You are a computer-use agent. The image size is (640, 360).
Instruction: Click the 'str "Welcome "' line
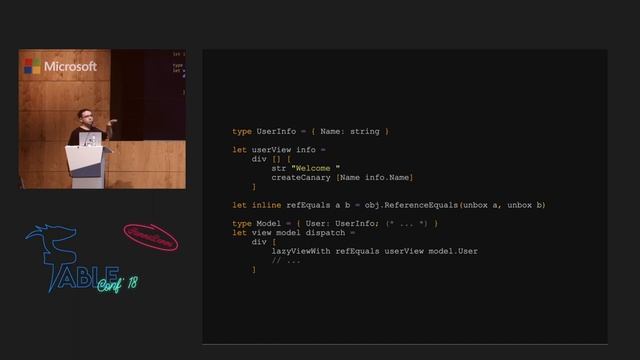point(305,168)
